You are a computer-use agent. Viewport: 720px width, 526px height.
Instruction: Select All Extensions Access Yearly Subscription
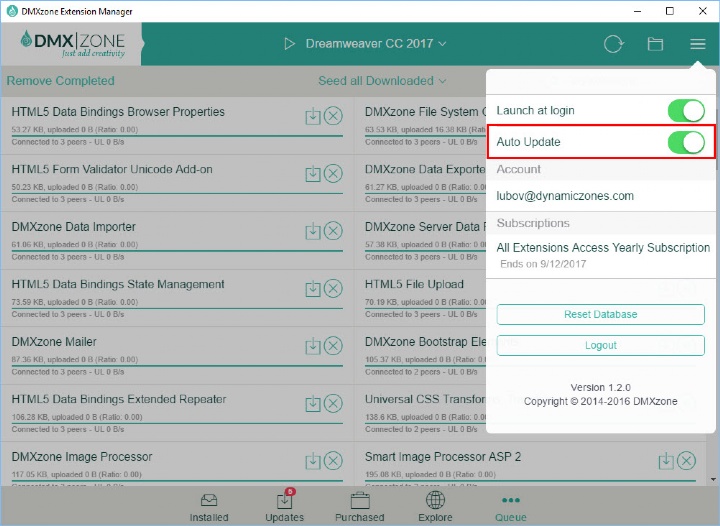[x=603, y=248]
